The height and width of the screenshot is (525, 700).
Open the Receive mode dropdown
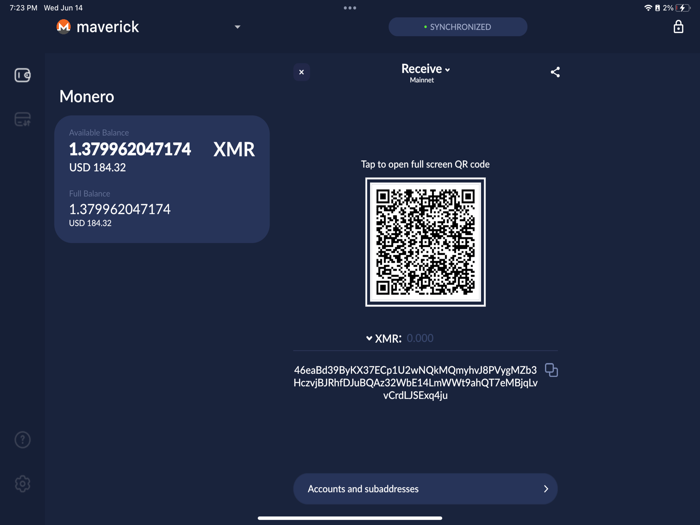[x=425, y=69]
